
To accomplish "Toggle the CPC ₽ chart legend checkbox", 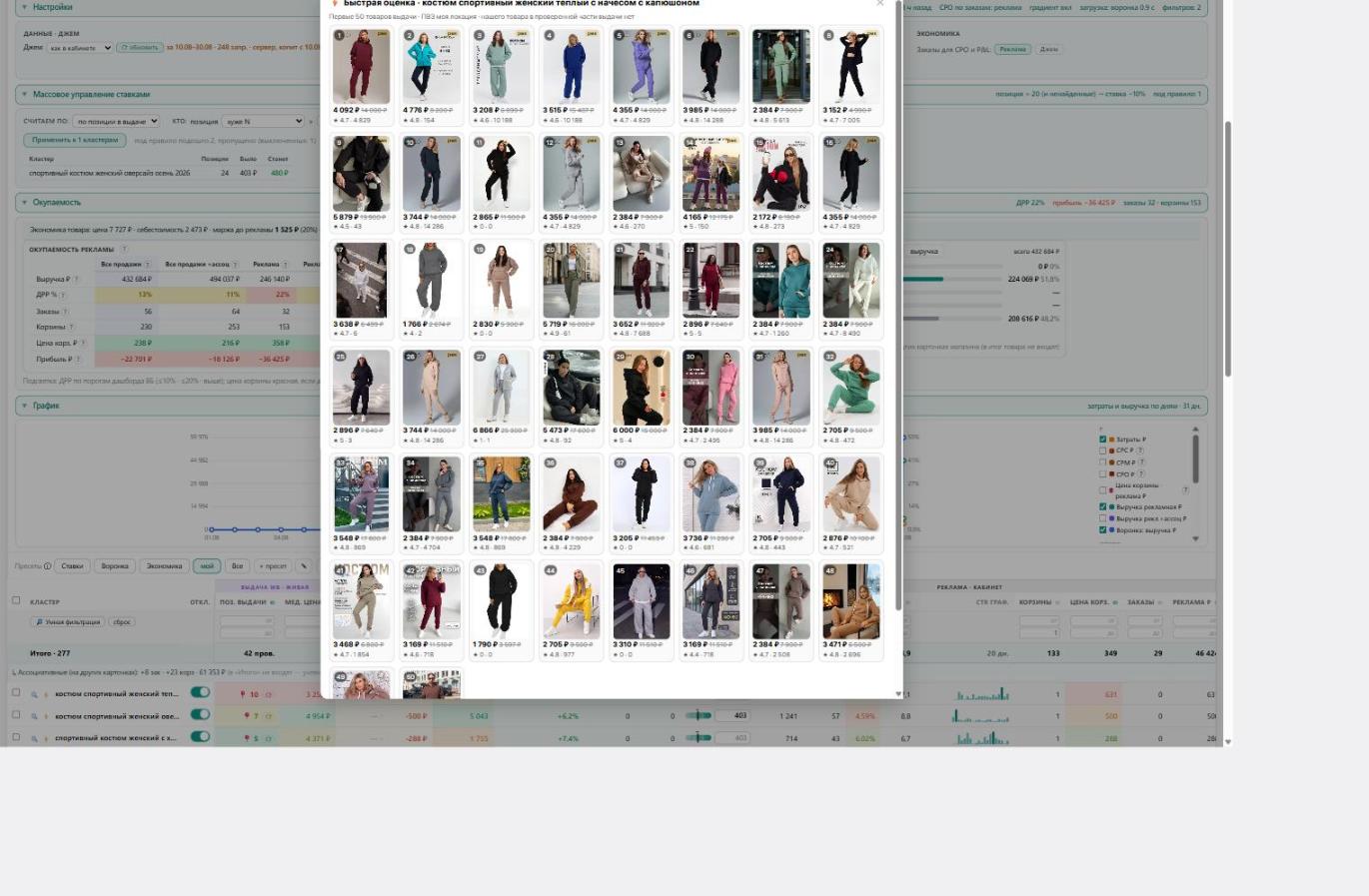I will (1103, 450).
